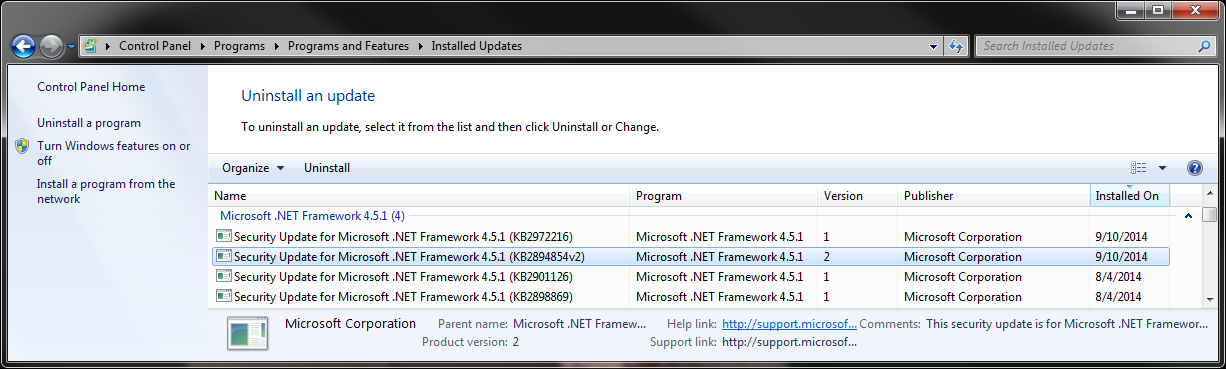The image size is (1226, 369).
Task: Collapse the Microsoft .NET Framework 4.5.1 group
Action: tap(1187, 215)
